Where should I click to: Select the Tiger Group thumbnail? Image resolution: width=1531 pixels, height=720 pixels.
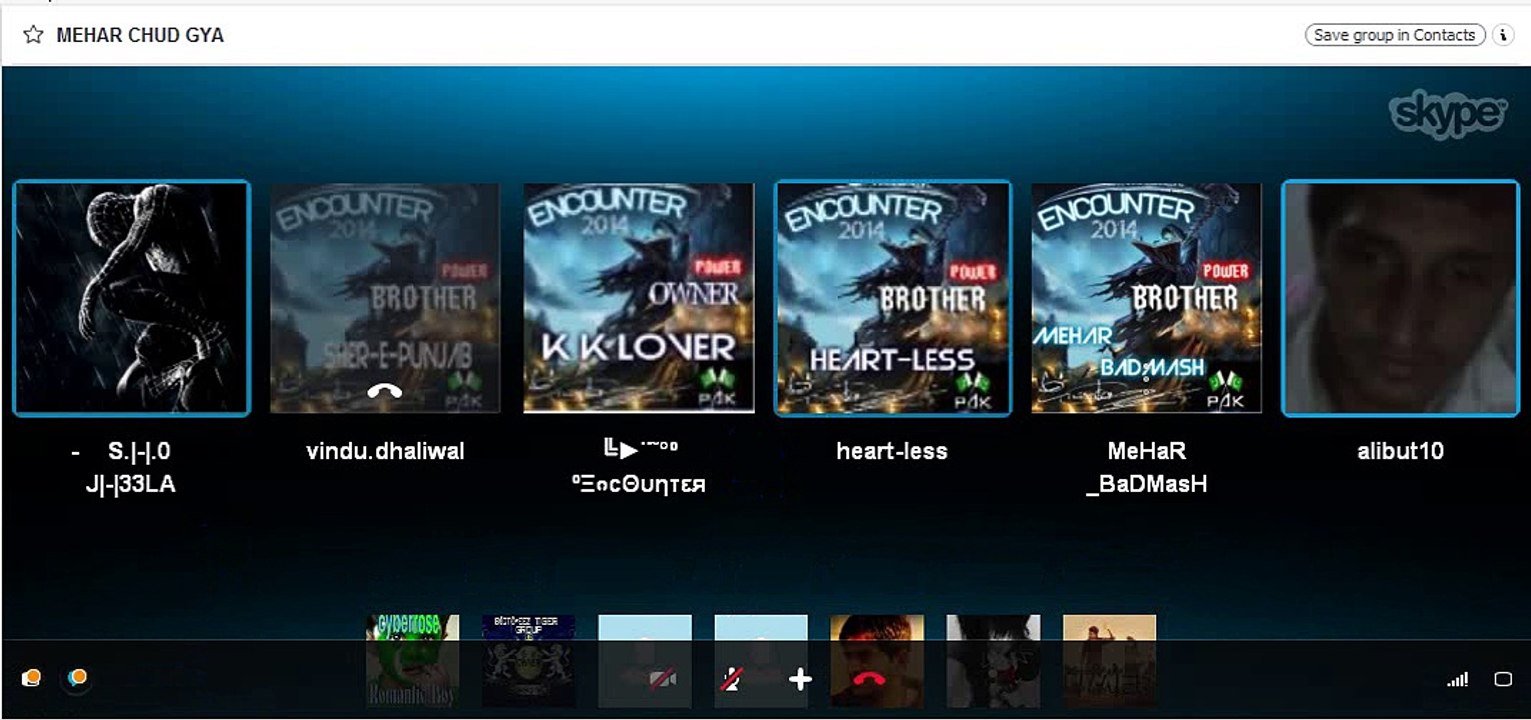tap(529, 661)
